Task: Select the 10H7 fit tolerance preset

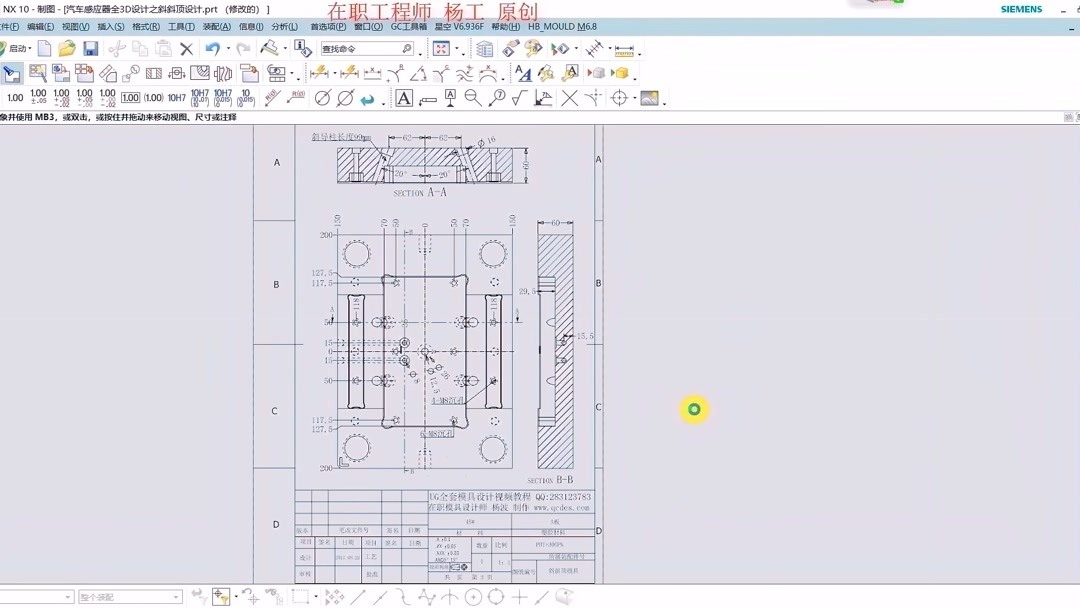Action: (175, 97)
